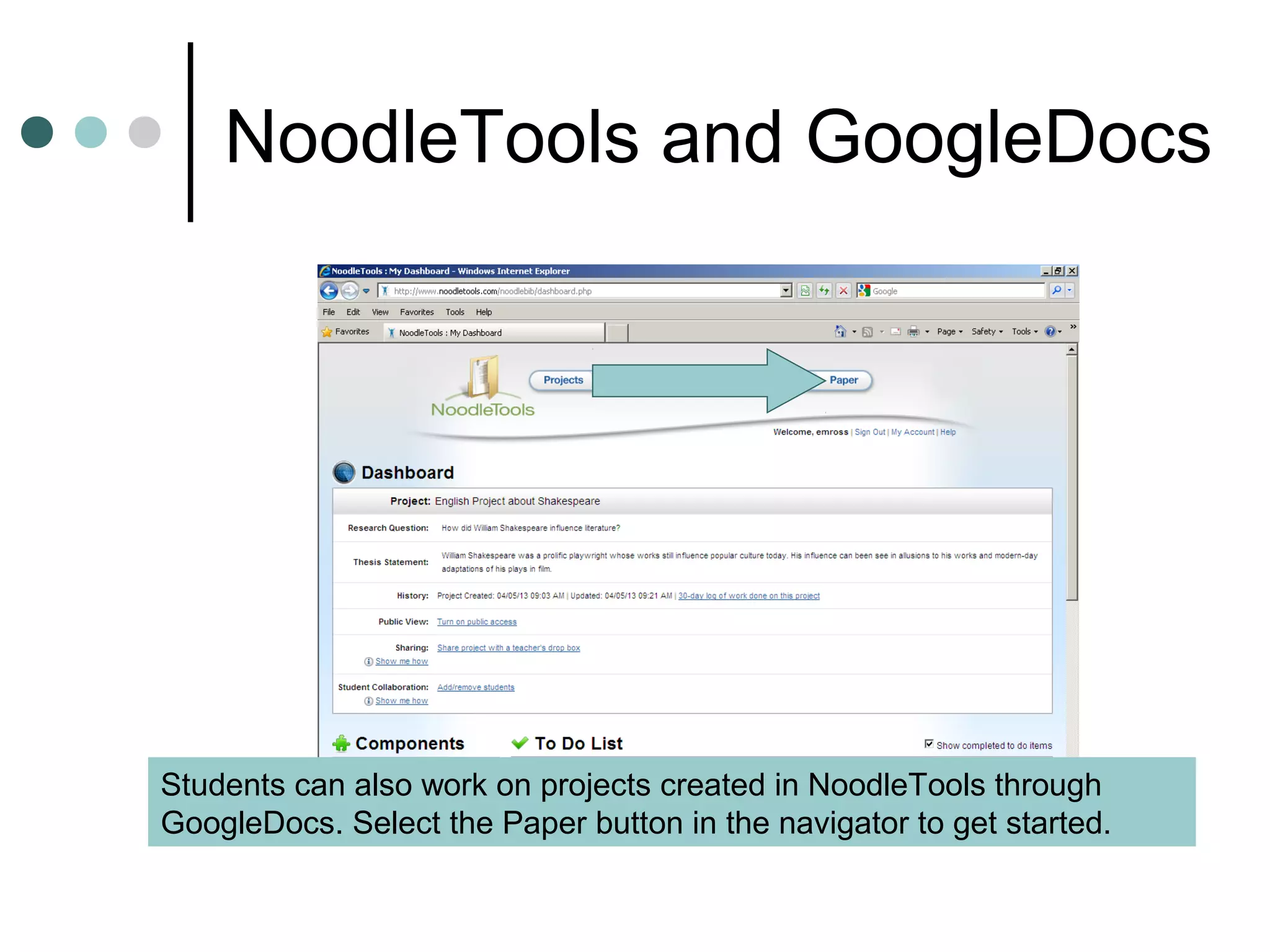Select the NoodleTools : My Dashboard tab
The width and height of the screenshot is (1270, 952).
(x=494, y=332)
